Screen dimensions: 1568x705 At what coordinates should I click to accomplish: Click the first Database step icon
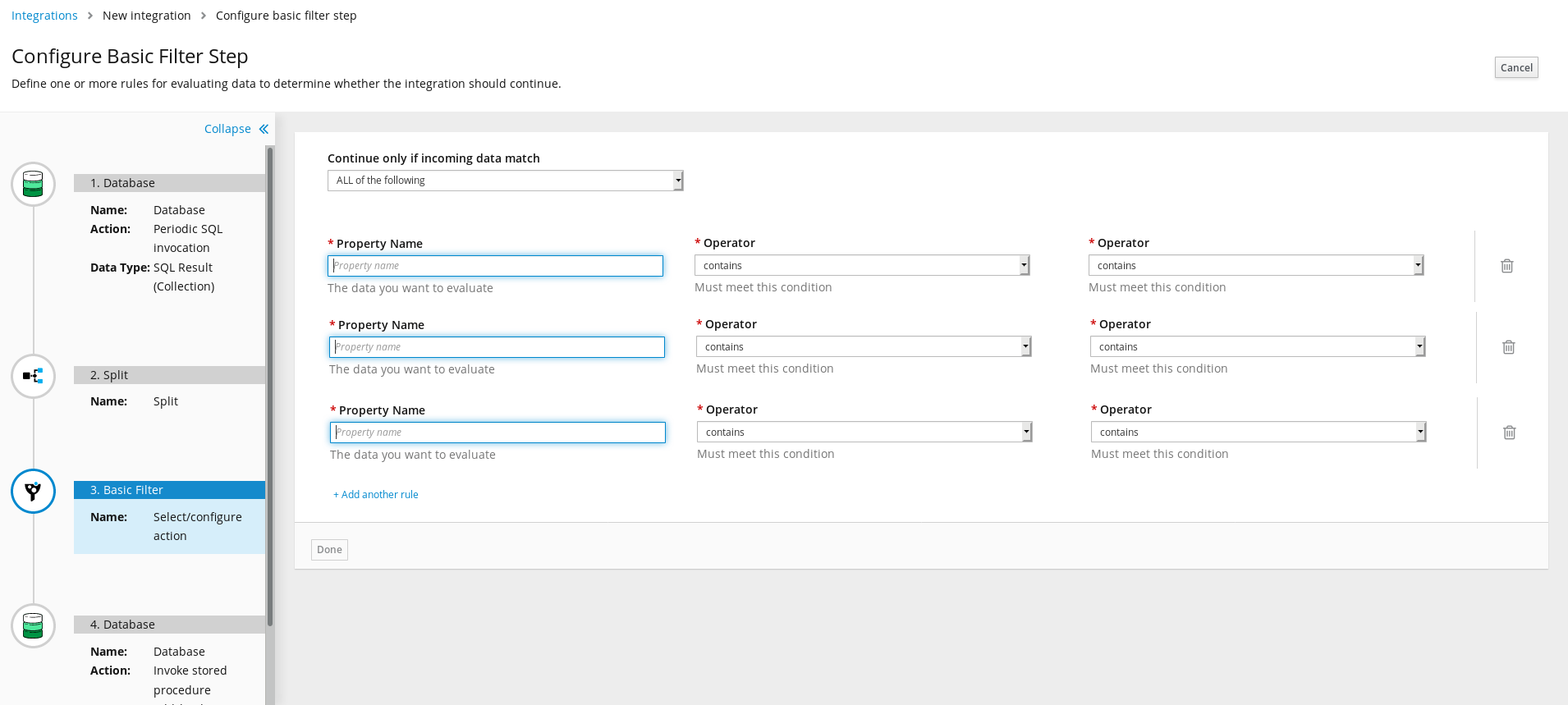pos(33,184)
